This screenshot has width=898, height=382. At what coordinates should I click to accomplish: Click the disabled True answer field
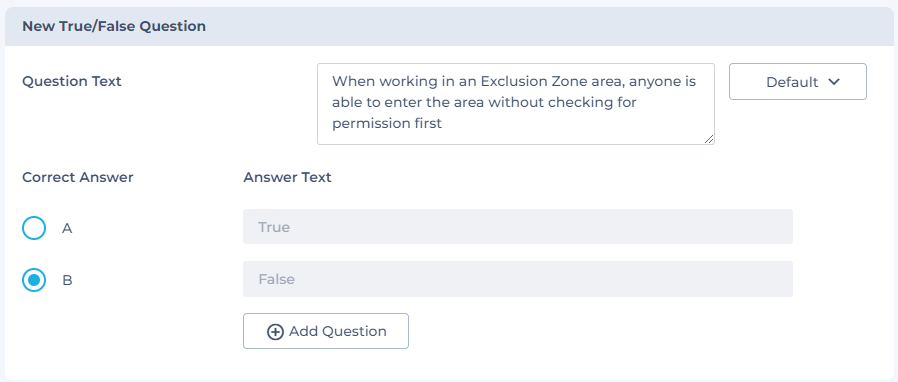tap(518, 227)
